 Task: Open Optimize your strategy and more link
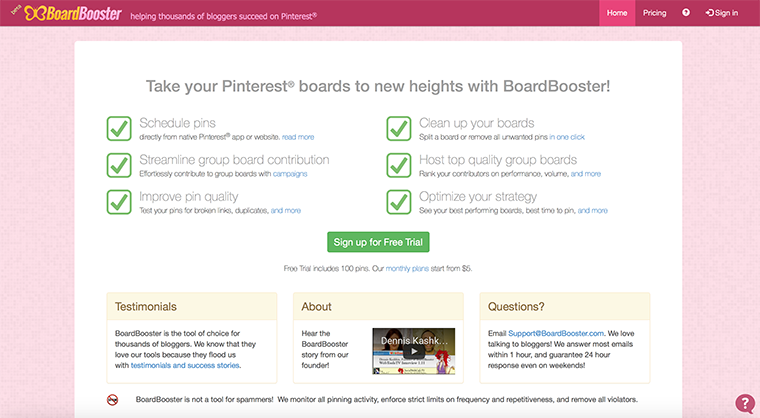click(593, 210)
